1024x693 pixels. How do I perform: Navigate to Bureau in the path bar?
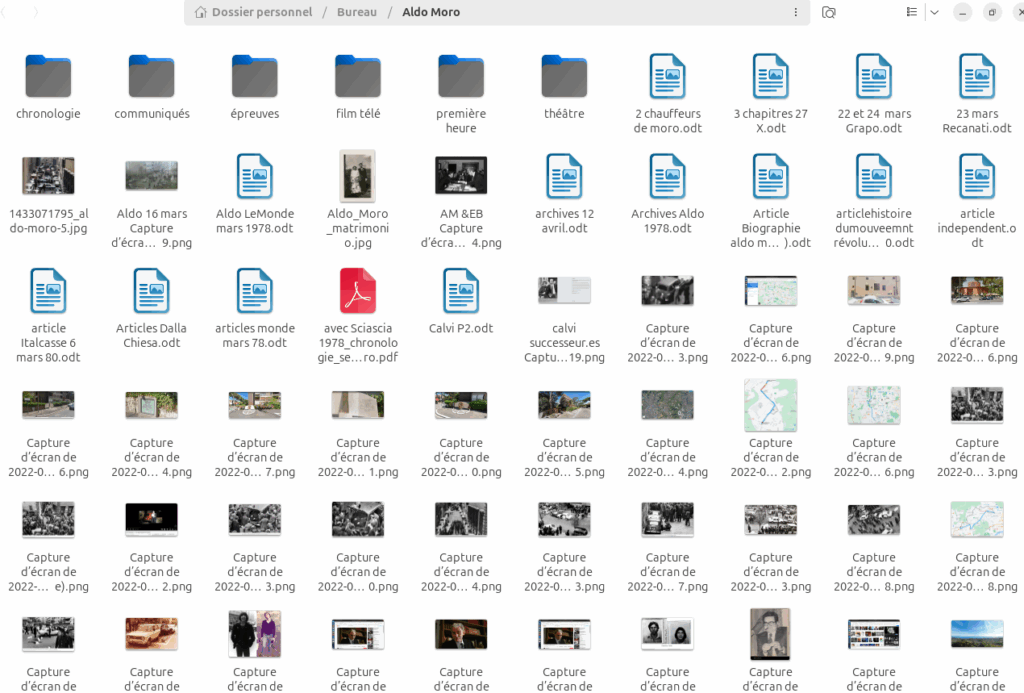click(x=357, y=12)
